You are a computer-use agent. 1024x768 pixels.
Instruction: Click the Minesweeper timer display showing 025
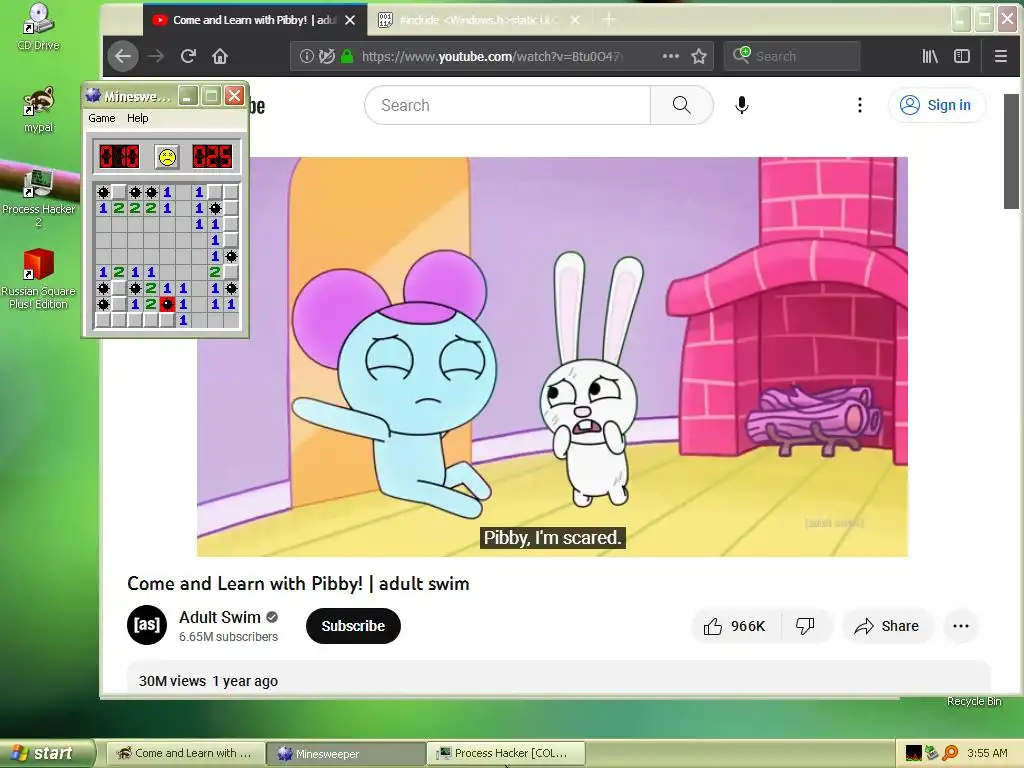point(212,157)
